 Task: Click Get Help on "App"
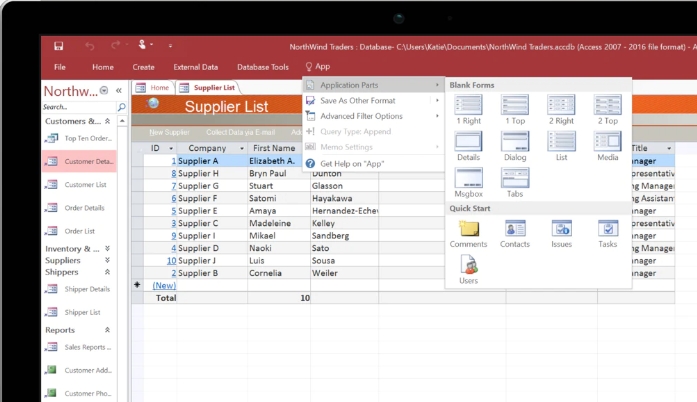tap(373, 164)
